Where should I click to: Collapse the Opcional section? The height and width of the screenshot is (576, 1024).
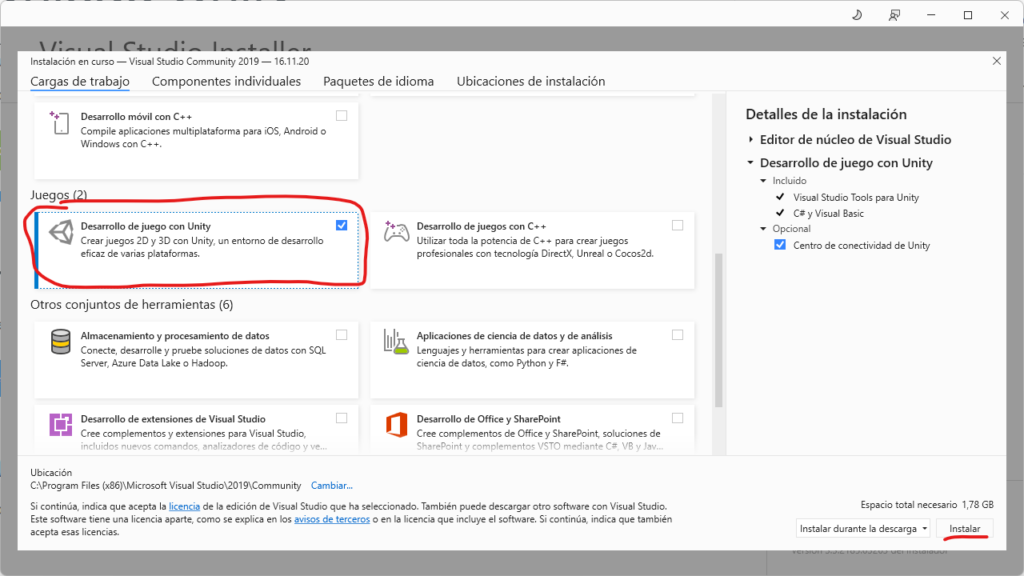pyautogui.click(x=763, y=229)
